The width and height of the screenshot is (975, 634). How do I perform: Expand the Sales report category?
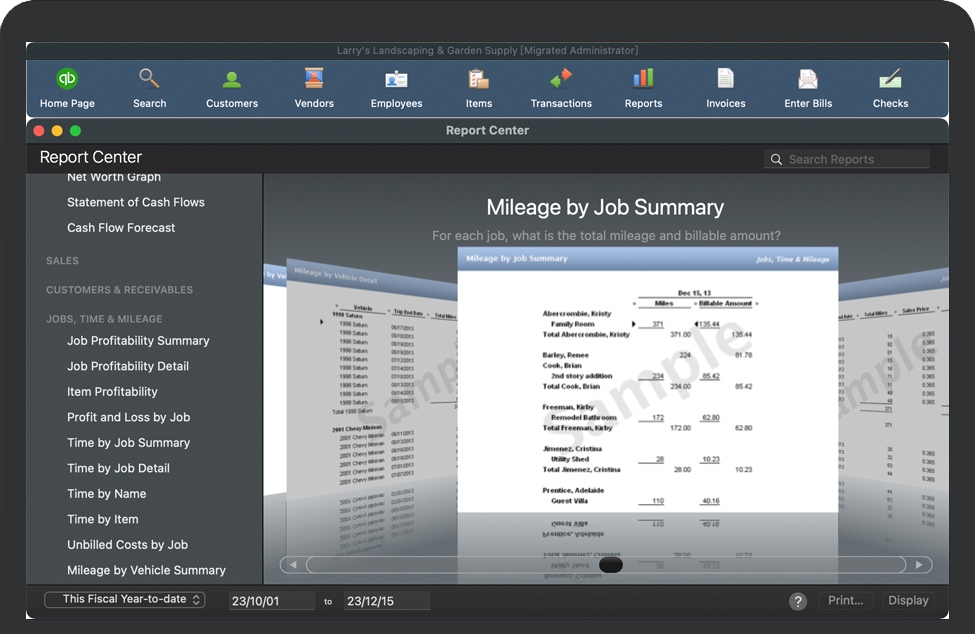[62, 261]
